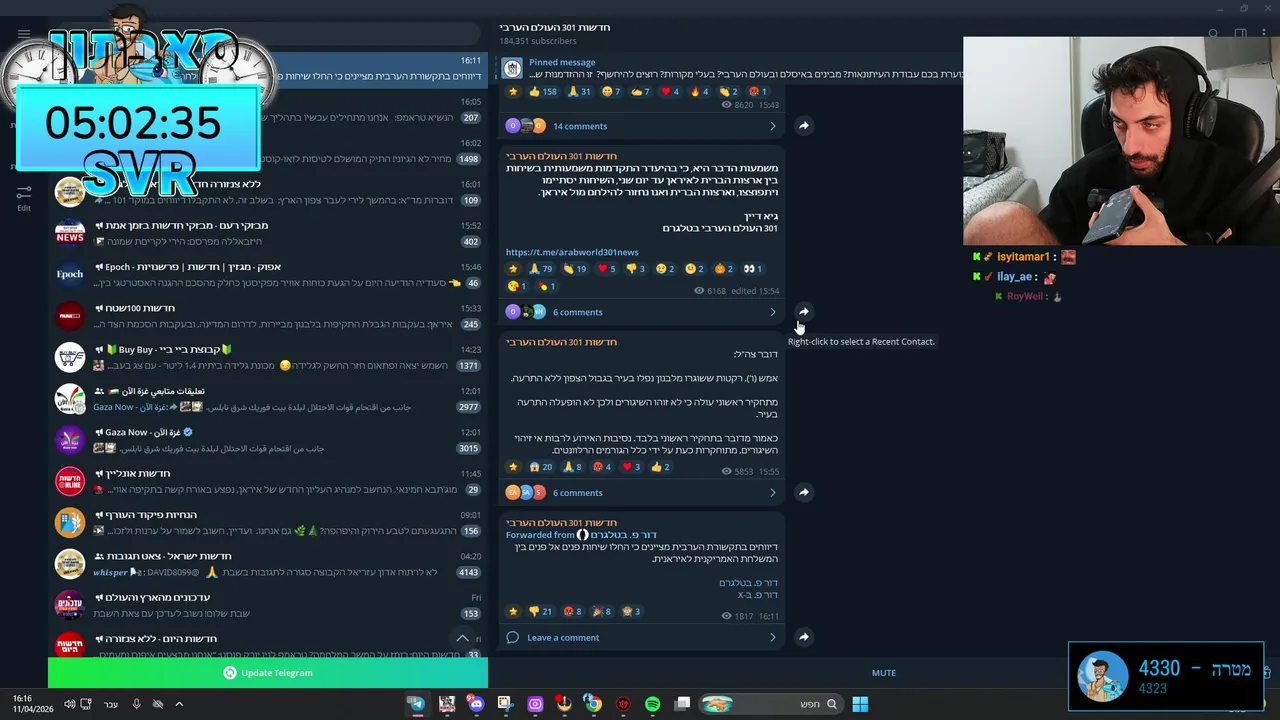Jump to top of chat list arrow
1280x720 pixels.
pyautogui.click(x=462, y=638)
